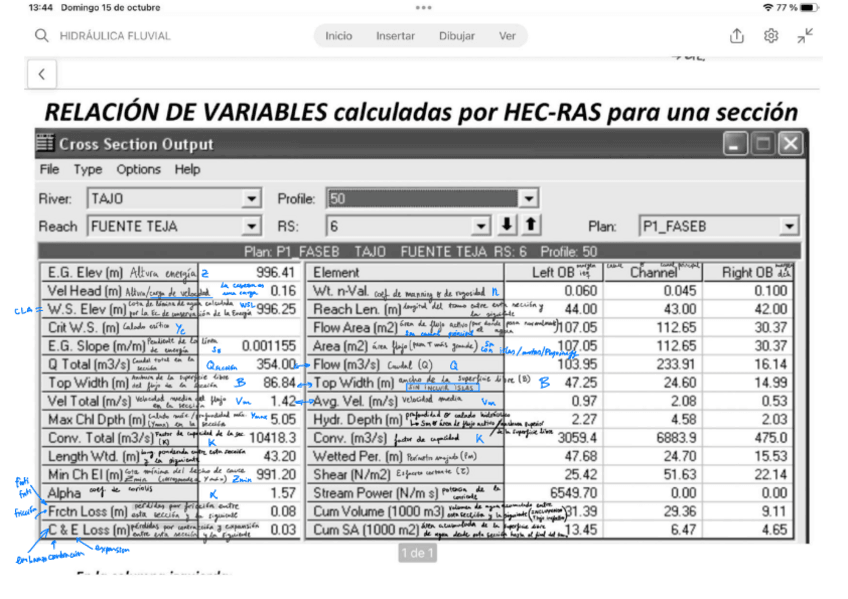Image resolution: width=848 pixels, height=599 pixels.
Task: Select the Insertar tab
Action: click(x=395, y=36)
